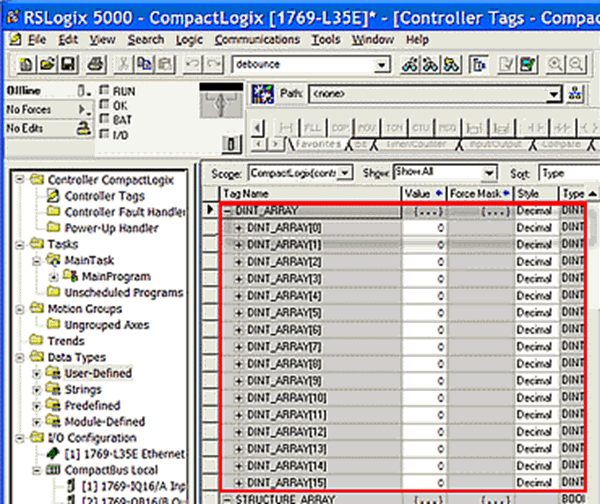Expand the DINT_ARRAY[7] element
This screenshot has width=600, height=504.
click(x=239, y=347)
